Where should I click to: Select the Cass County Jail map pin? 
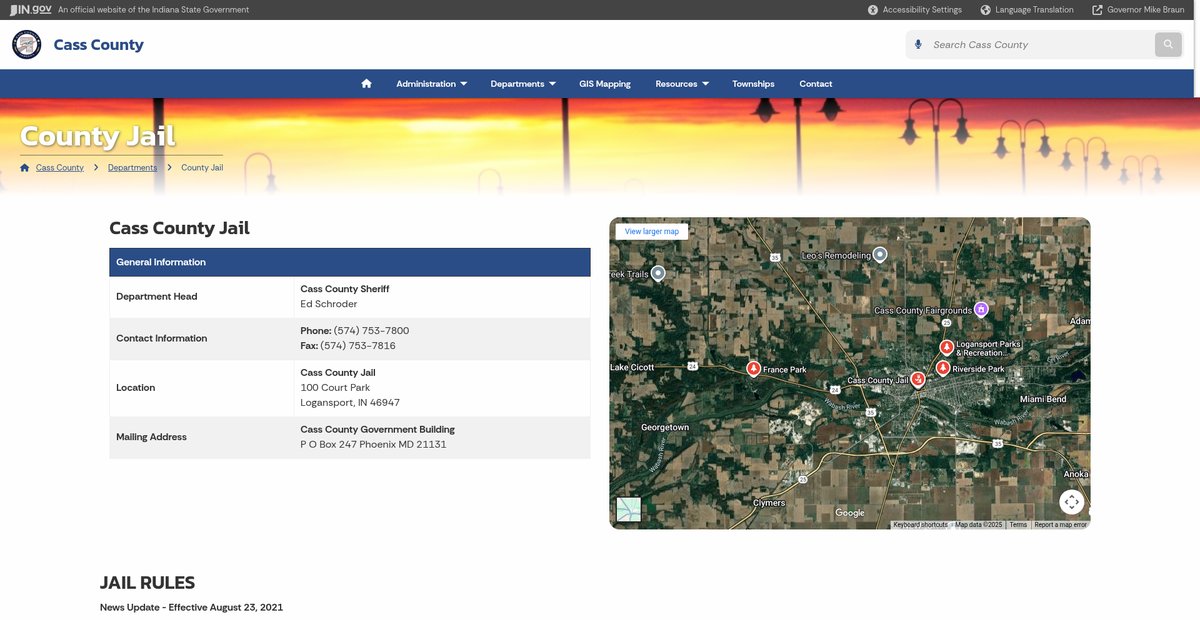coord(918,380)
